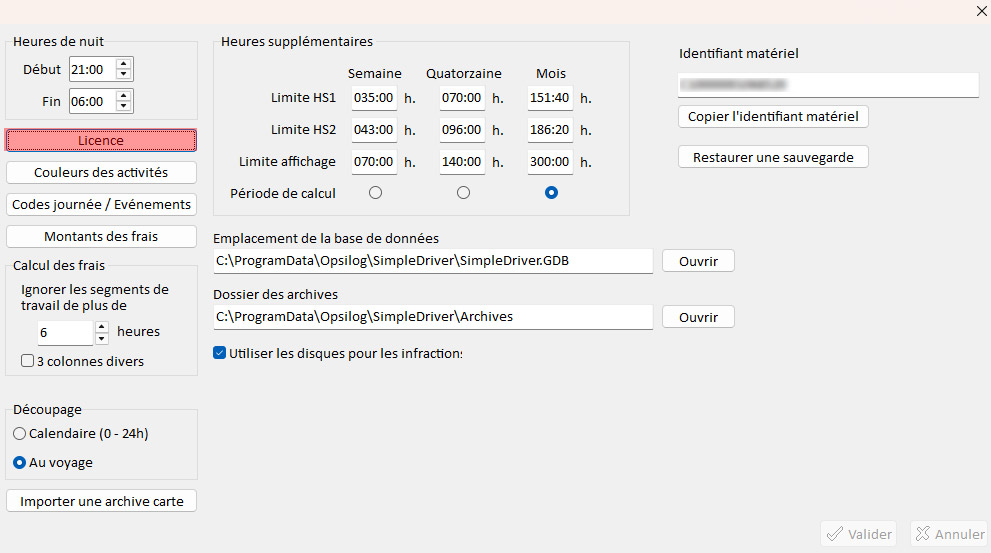The width and height of the screenshot is (991, 553).
Task: Select Semaine as calculation period
Action: [375, 193]
